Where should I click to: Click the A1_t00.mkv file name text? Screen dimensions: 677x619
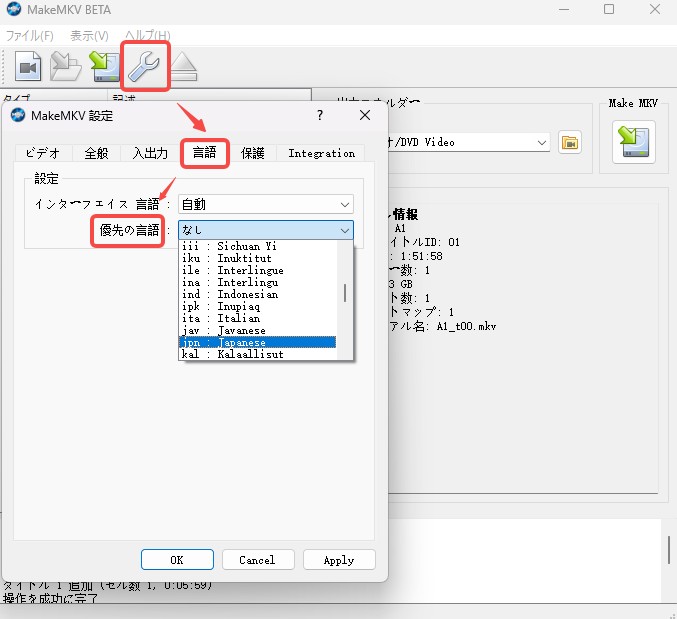pos(466,326)
